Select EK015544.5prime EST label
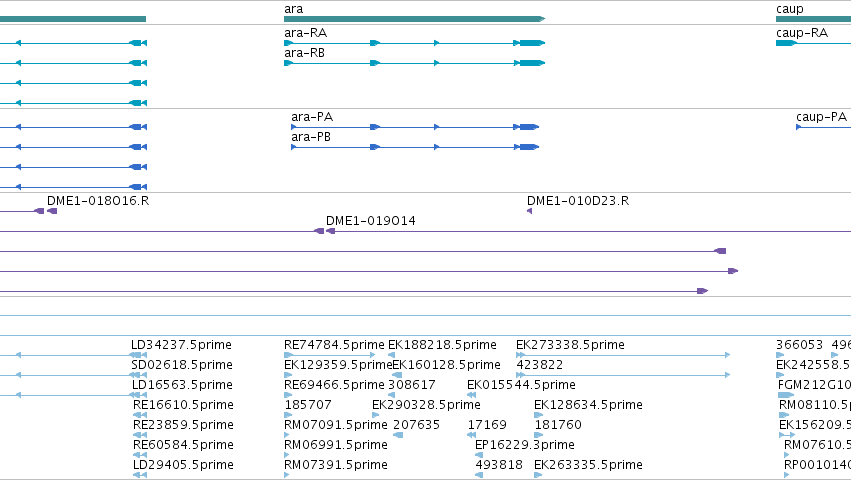This screenshot has height=480, width=851. [522, 385]
